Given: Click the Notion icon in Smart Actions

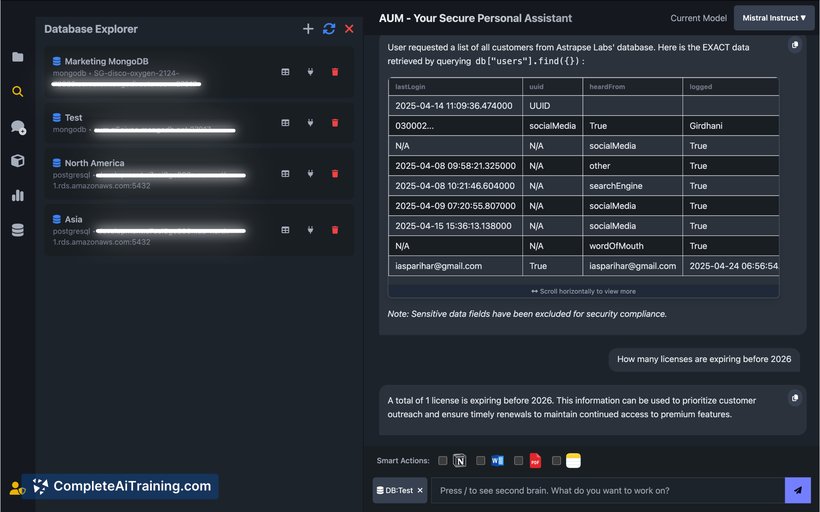Looking at the screenshot, I should (460, 461).
